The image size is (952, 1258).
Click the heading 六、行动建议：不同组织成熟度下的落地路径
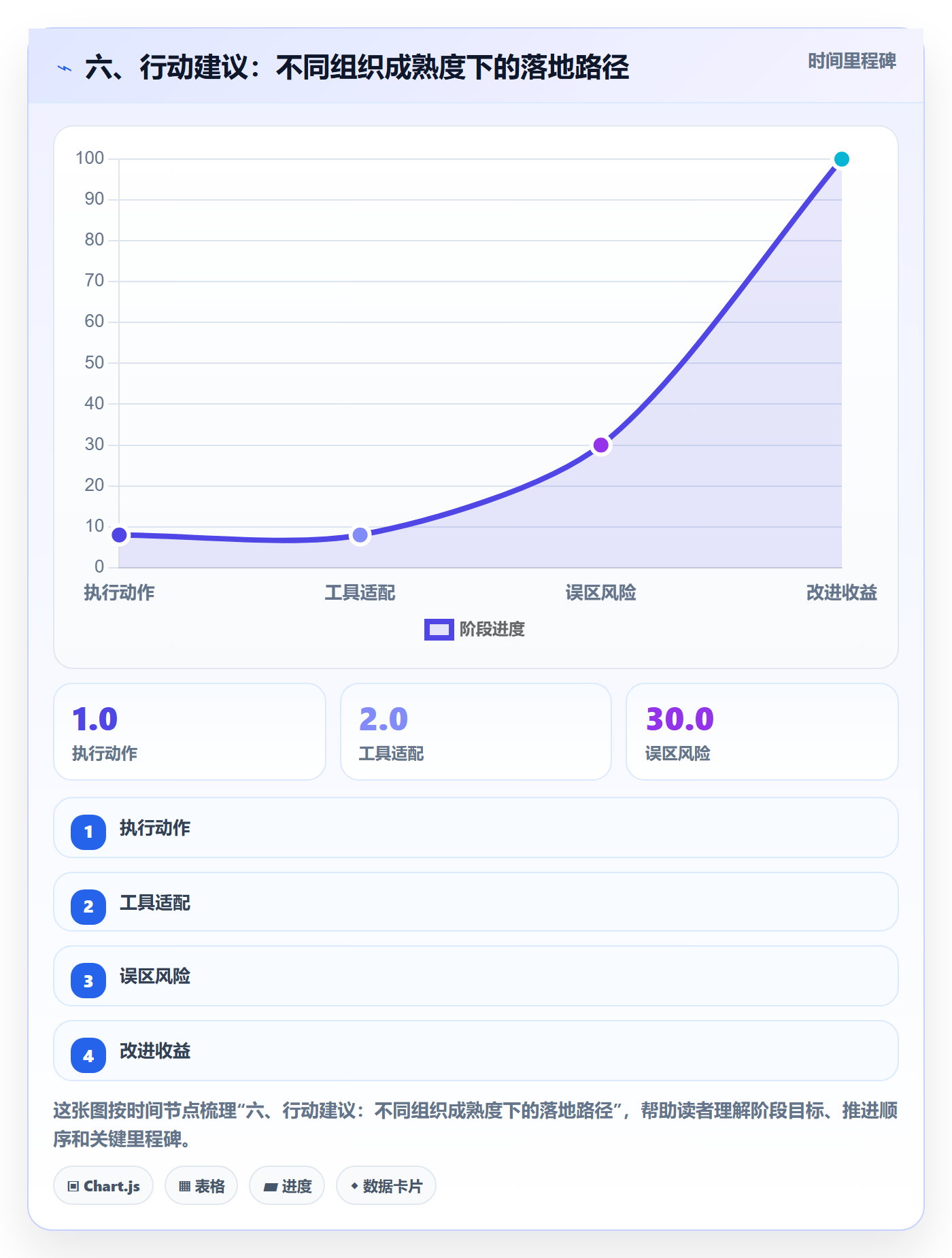point(357,68)
